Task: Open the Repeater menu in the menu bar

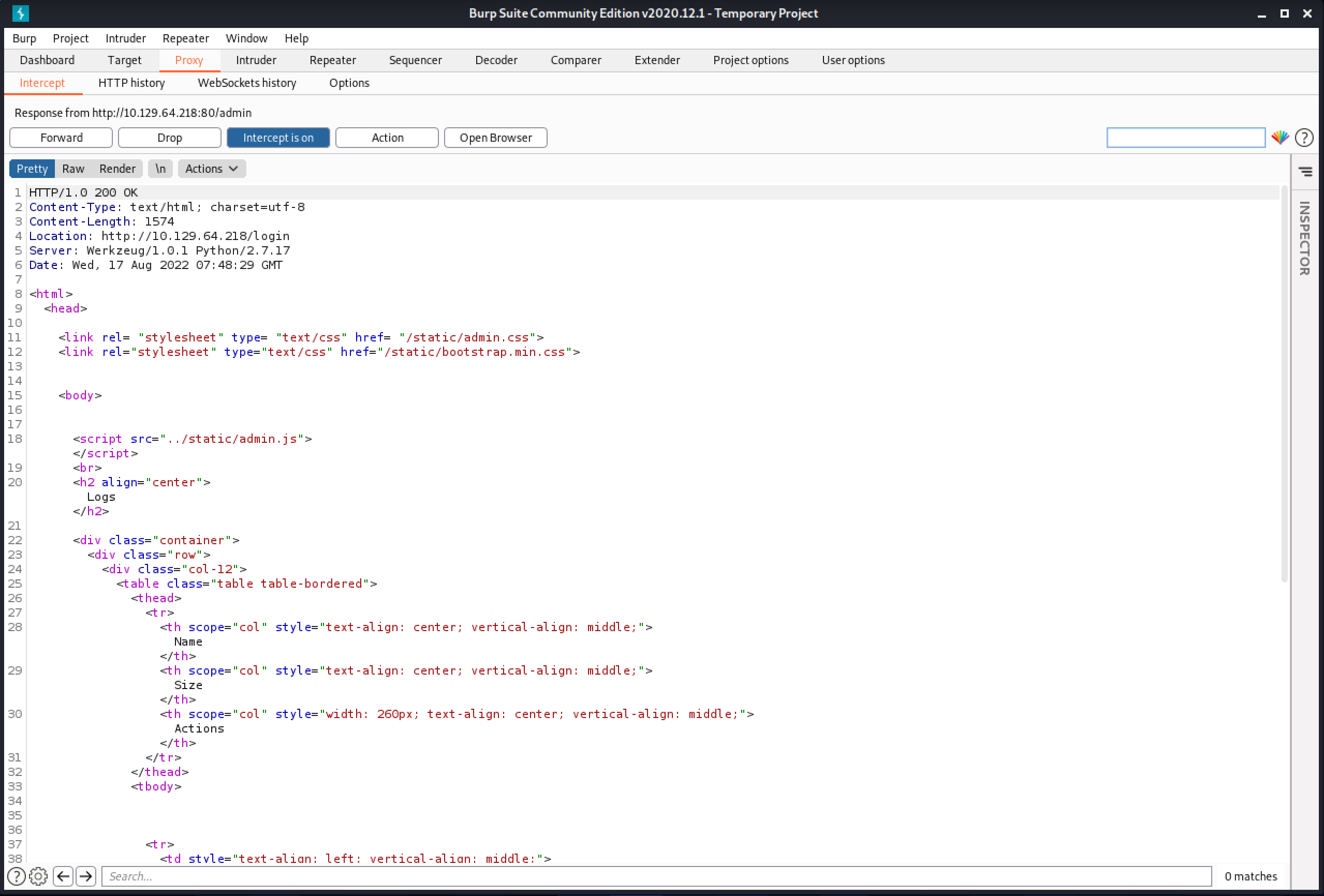Action: pos(186,38)
